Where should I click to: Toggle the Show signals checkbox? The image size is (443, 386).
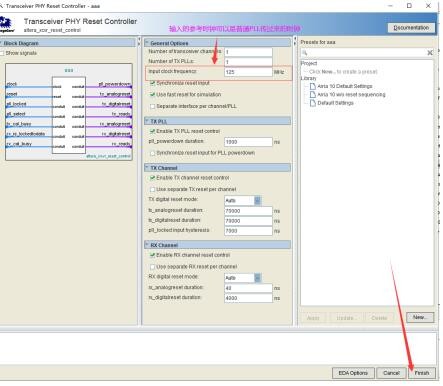click(2, 53)
